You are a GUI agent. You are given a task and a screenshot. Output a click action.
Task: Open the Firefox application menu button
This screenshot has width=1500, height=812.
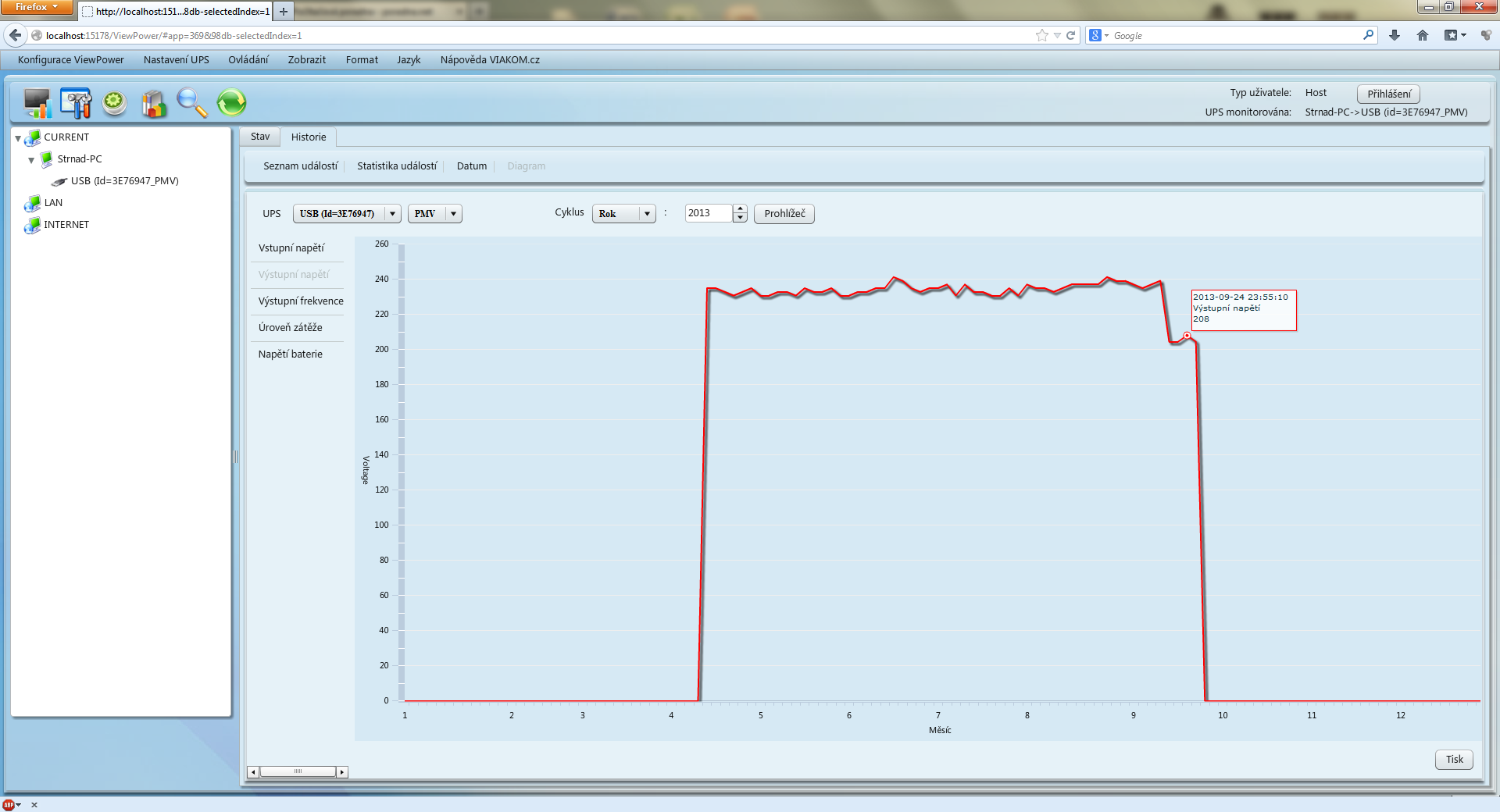(x=37, y=7)
